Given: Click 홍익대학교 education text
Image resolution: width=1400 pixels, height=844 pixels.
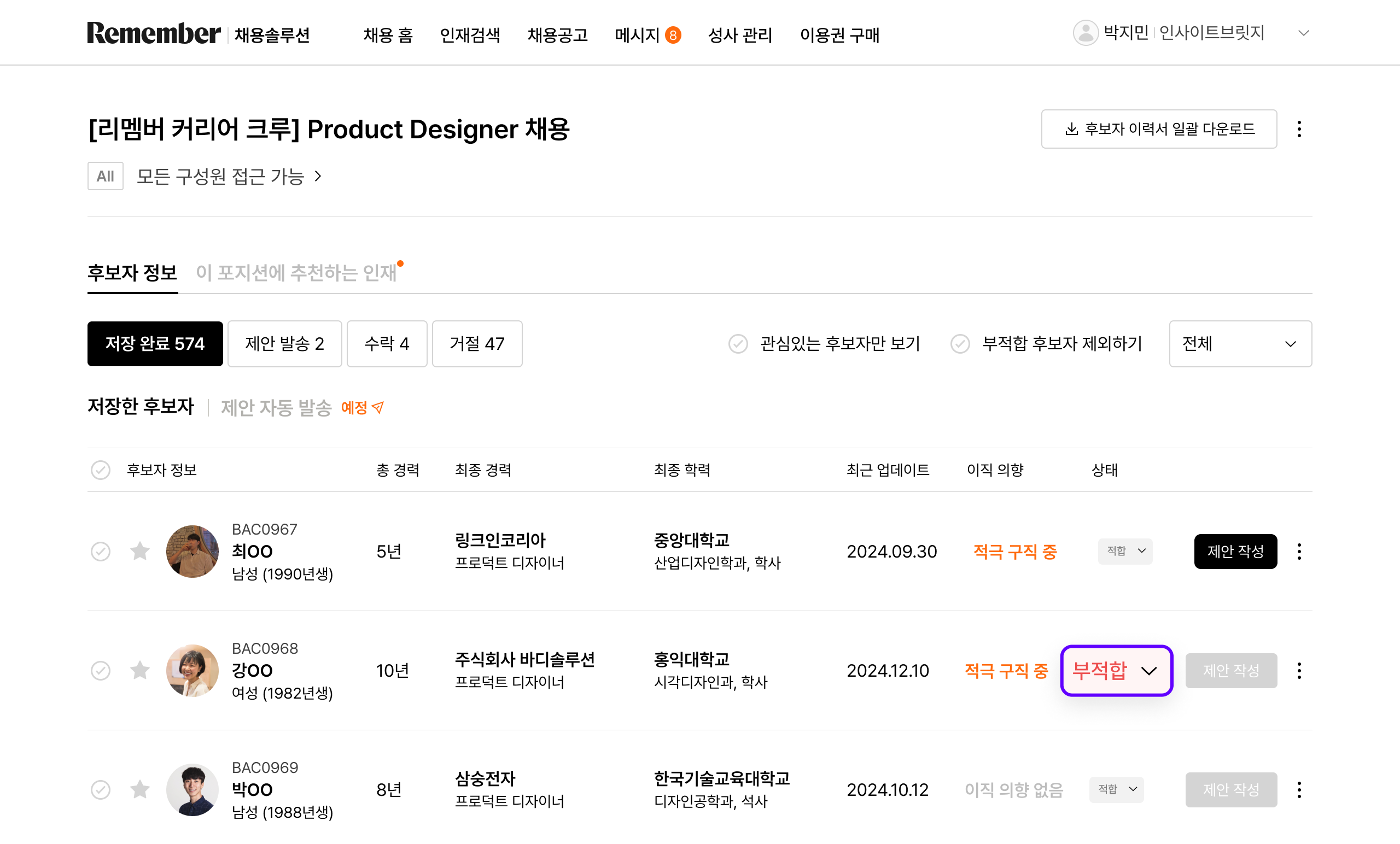Looking at the screenshot, I should 691,659.
